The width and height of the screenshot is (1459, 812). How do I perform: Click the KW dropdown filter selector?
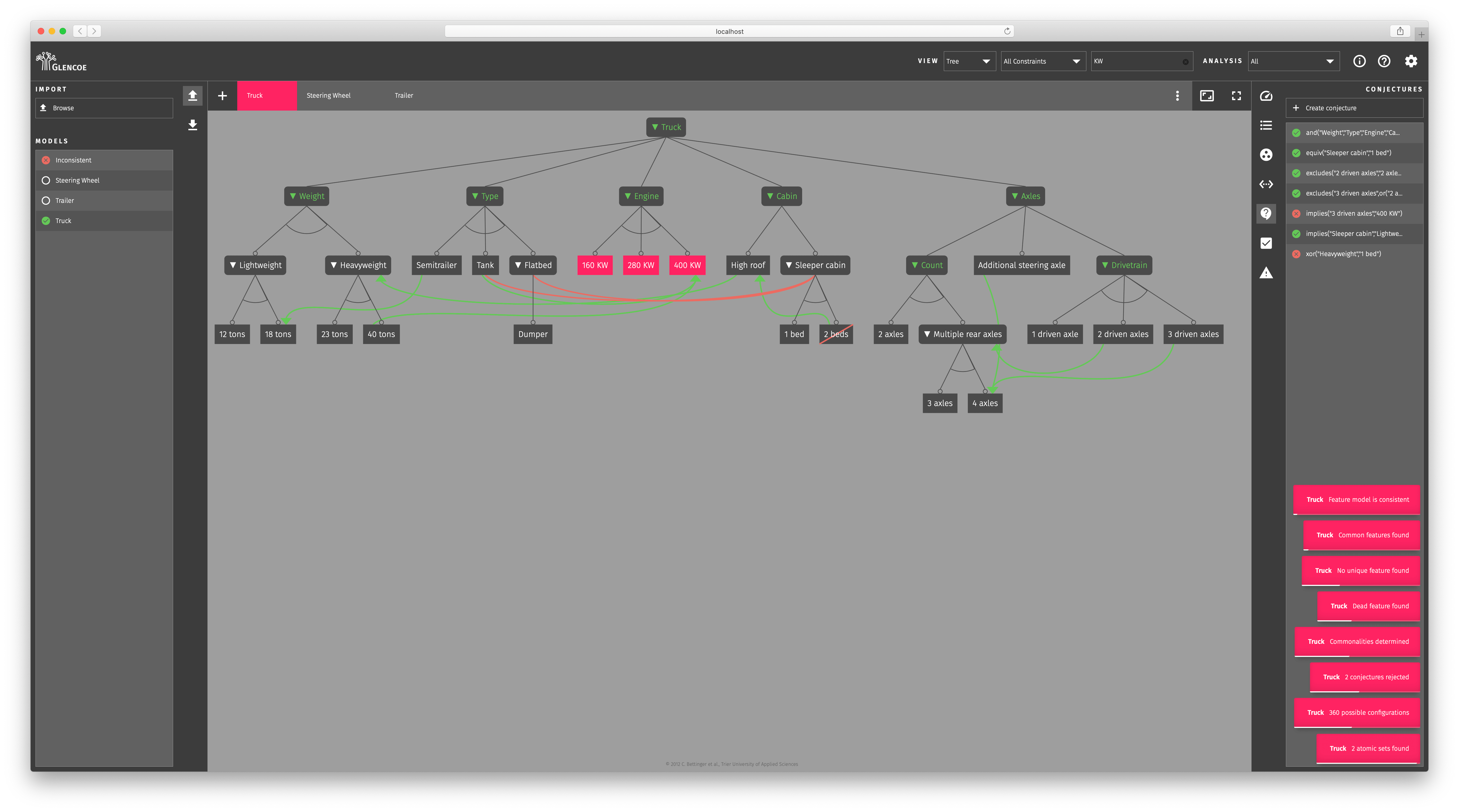(1140, 61)
